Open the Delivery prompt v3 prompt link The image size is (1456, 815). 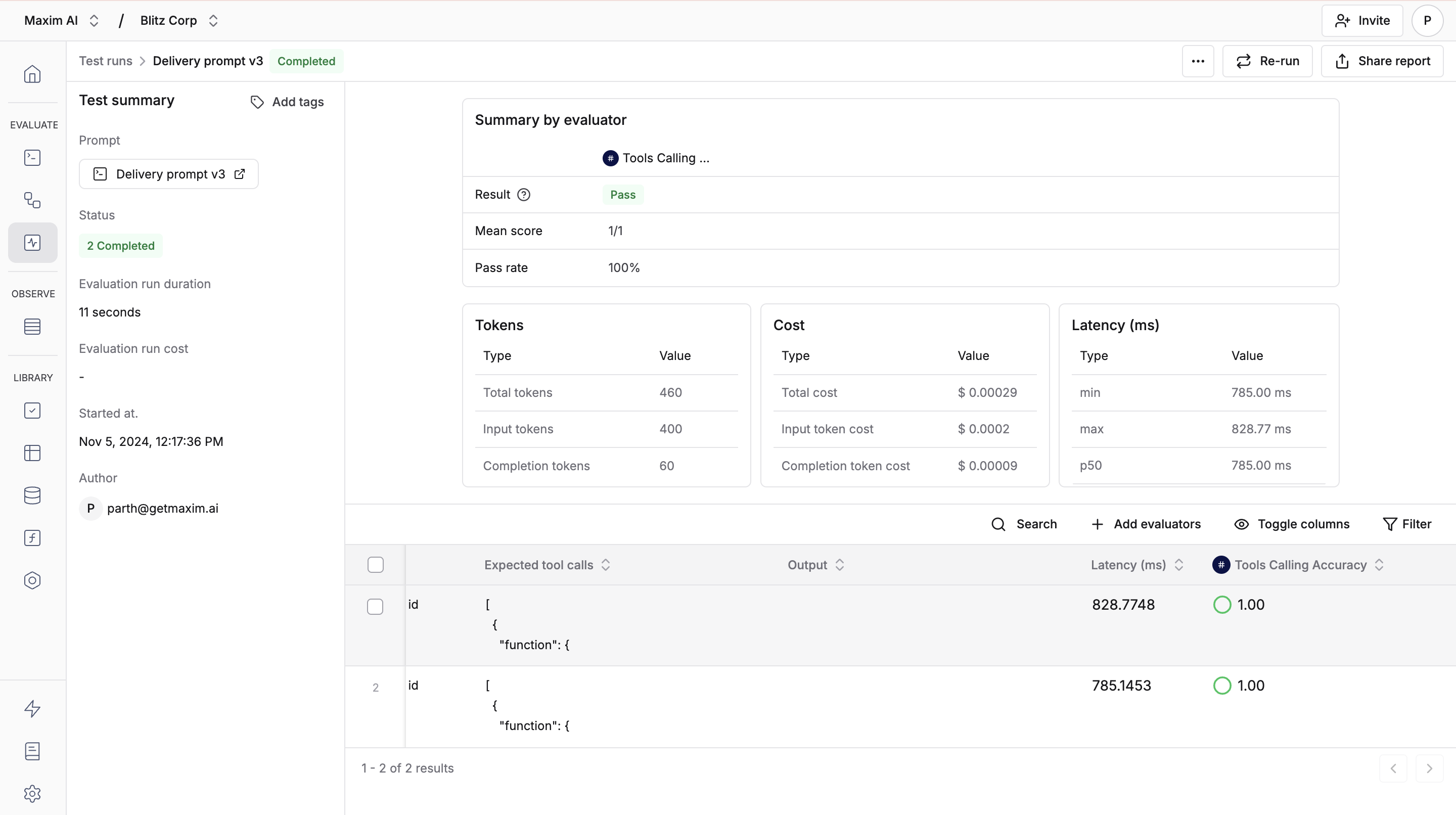pyautogui.click(x=168, y=174)
